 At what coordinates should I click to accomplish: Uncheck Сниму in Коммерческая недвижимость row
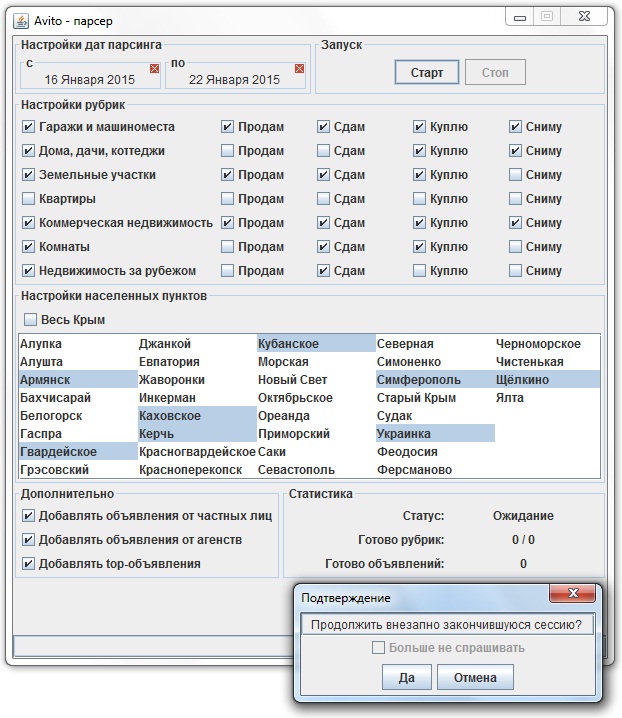[515, 223]
